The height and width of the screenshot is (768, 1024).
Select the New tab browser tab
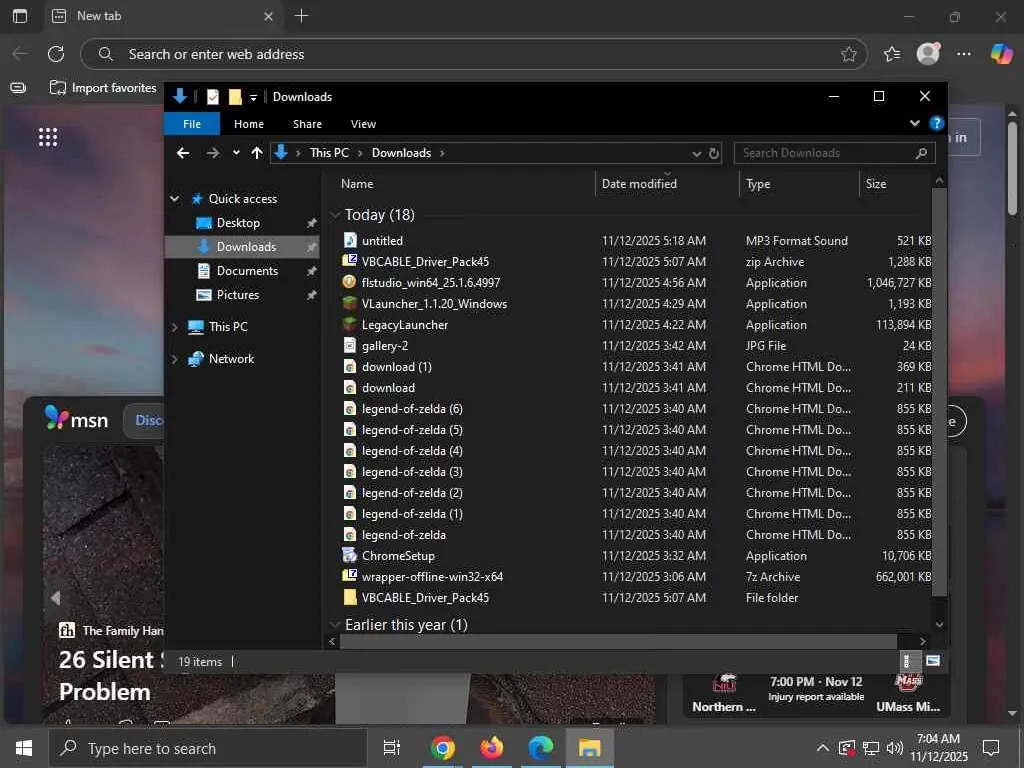[163, 16]
